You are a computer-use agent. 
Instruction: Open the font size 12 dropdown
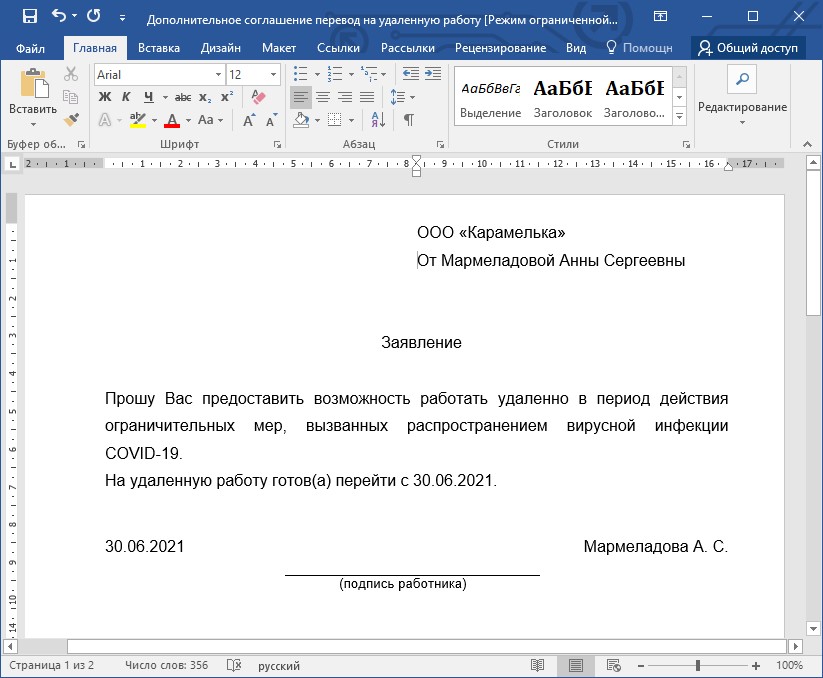[x=273, y=75]
